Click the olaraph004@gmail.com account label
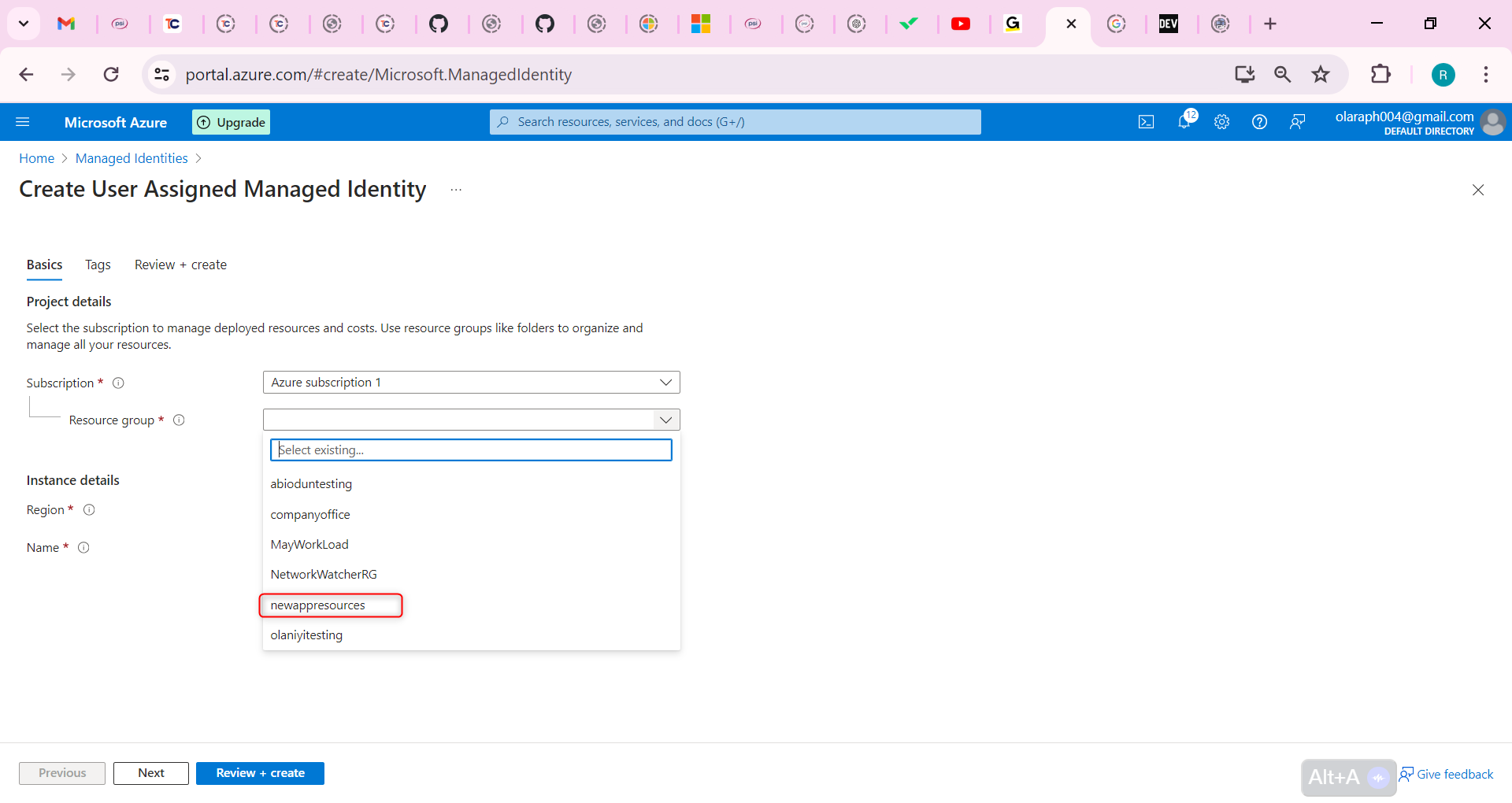Screen dimensions: 1512x803 click(1404, 117)
